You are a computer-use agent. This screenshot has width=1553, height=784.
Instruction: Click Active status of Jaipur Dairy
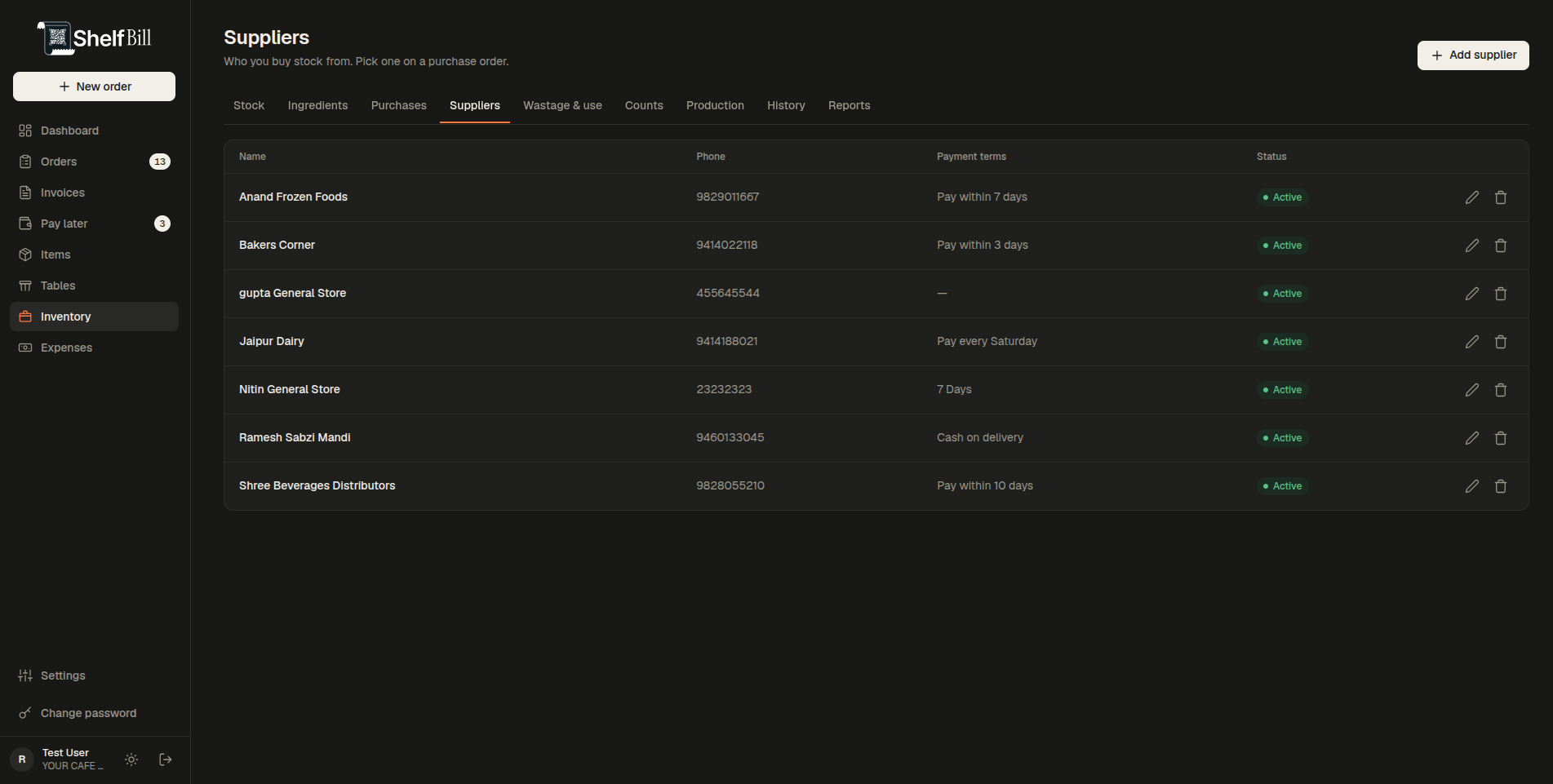point(1282,342)
